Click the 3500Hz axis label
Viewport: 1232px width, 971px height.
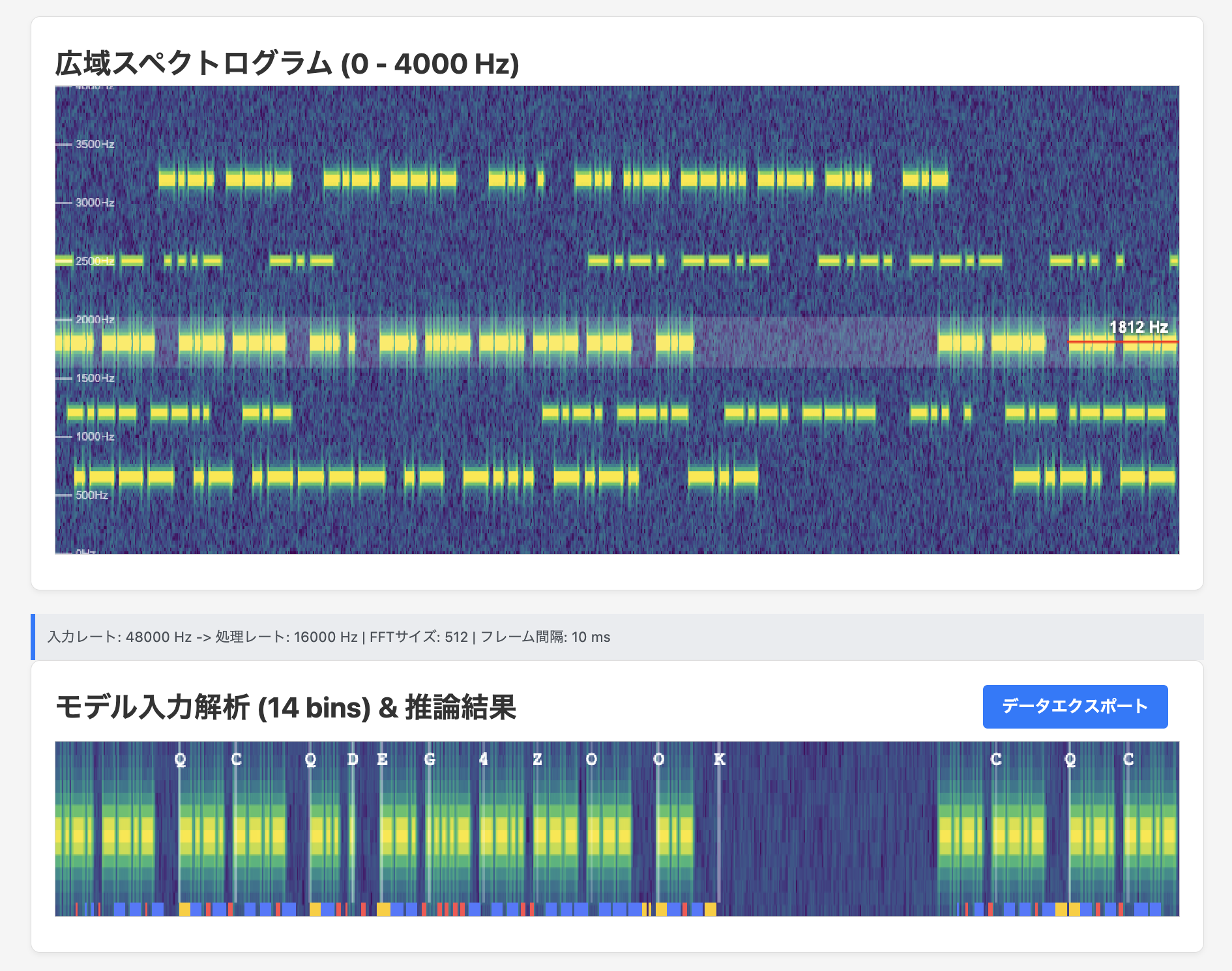(95, 144)
